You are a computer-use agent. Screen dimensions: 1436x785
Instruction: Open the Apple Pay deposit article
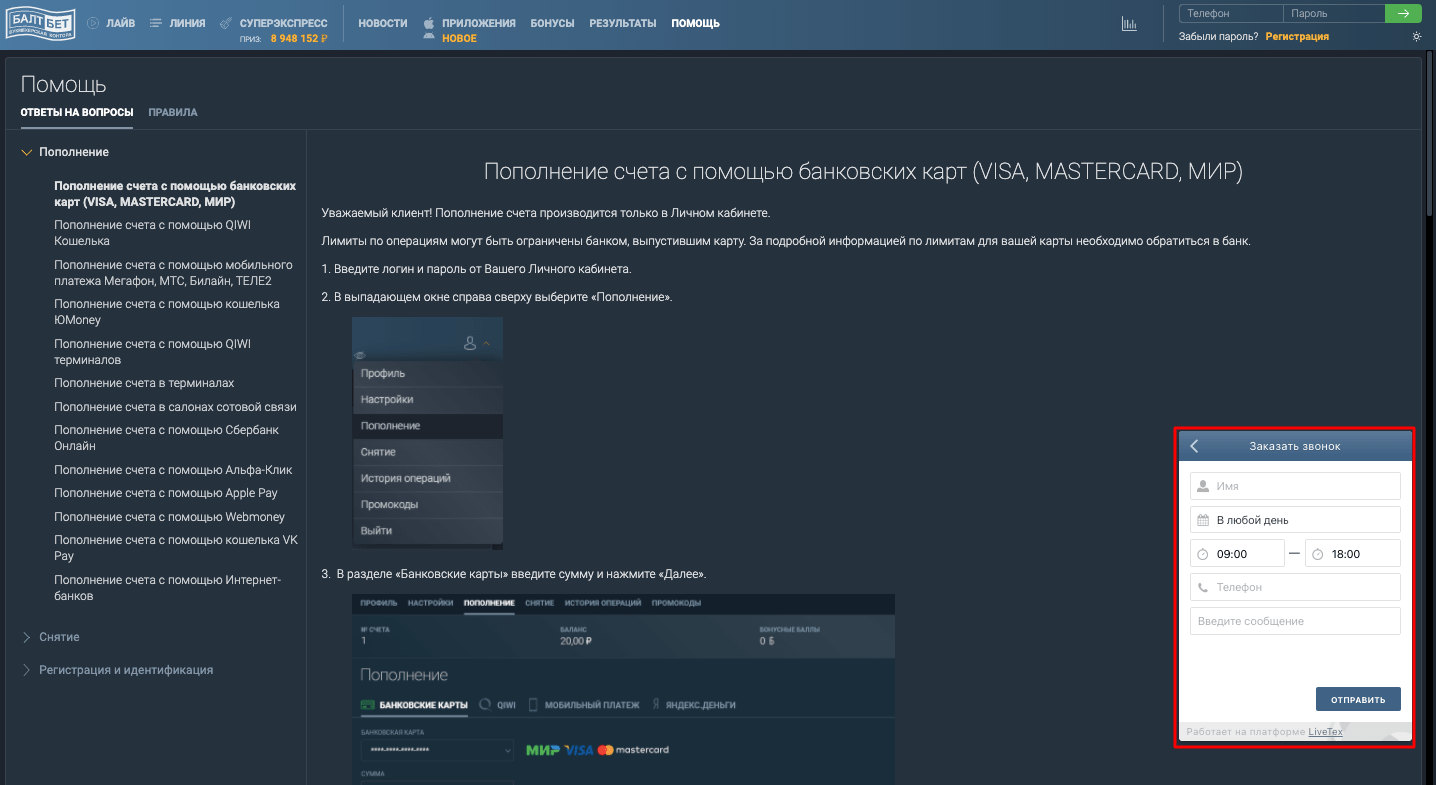(x=166, y=493)
